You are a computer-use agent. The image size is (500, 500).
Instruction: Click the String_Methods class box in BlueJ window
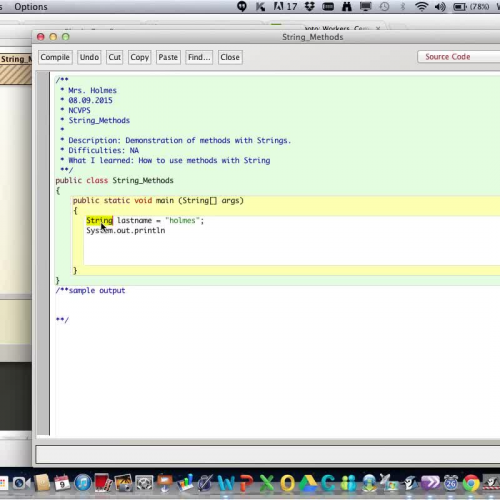point(16,68)
